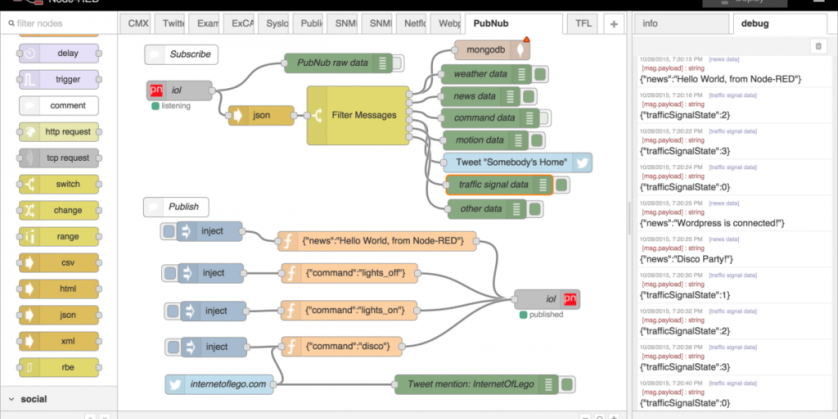Open the CMX flow tab
The width and height of the screenshot is (838, 419).
pyautogui.click(x=136, y=24)
